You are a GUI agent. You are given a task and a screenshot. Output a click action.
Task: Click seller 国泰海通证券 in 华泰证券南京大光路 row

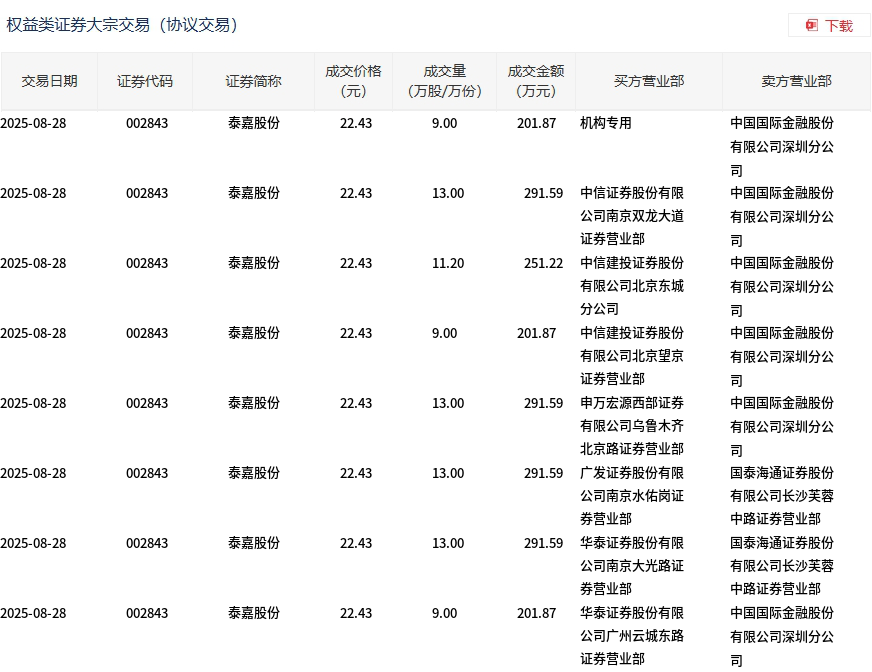[782, 566]
